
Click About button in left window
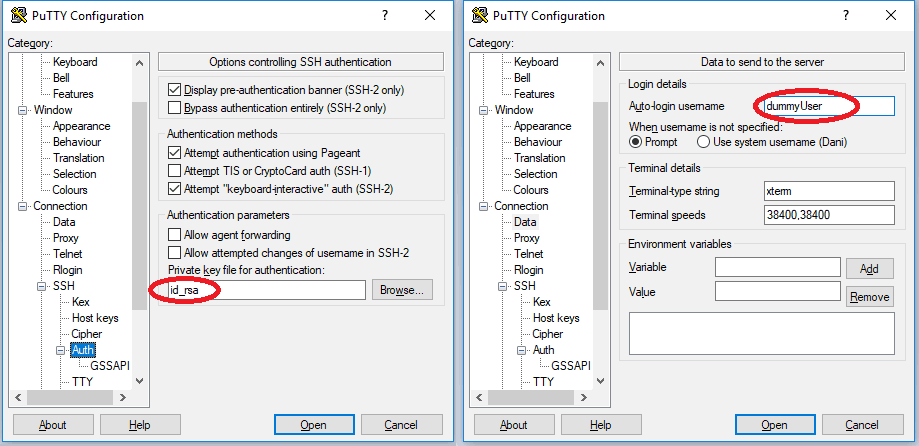click(x=53, y=425)
